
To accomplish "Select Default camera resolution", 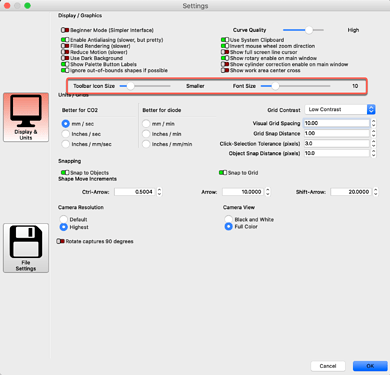I will click(63, 219).
